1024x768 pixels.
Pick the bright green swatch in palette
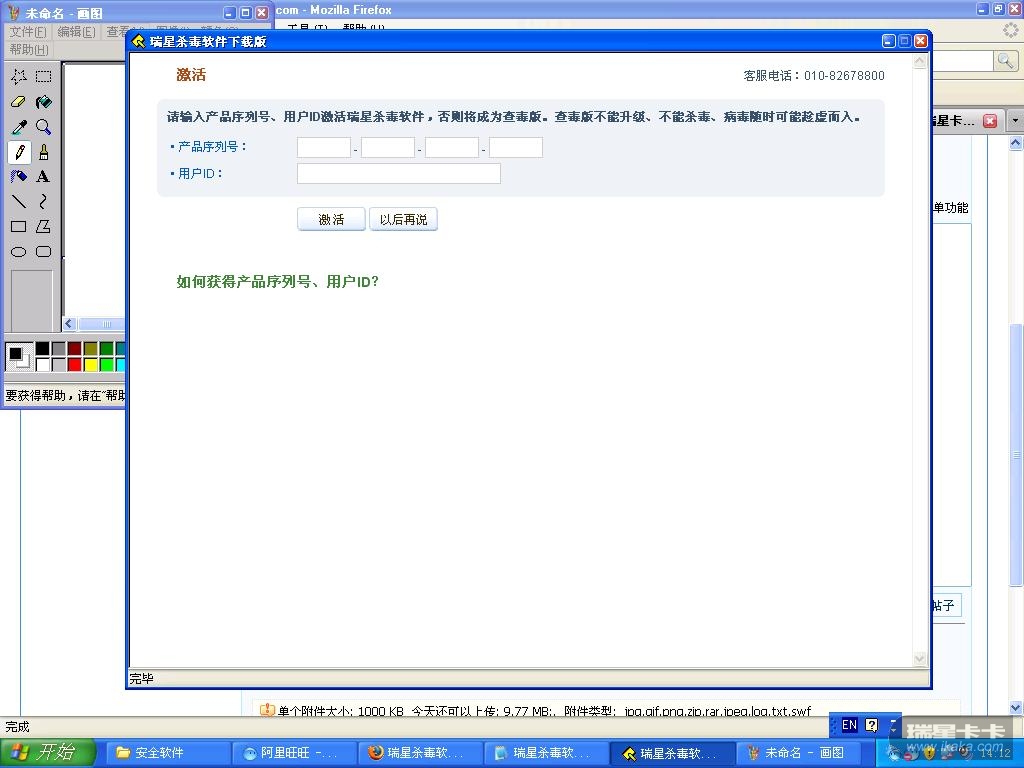click(106, 364)
